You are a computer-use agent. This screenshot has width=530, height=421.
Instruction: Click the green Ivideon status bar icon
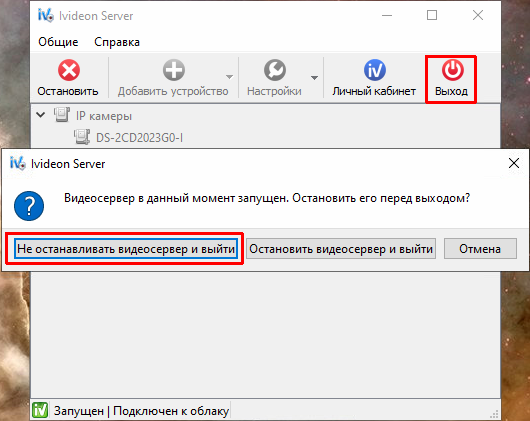pos(40,410)
